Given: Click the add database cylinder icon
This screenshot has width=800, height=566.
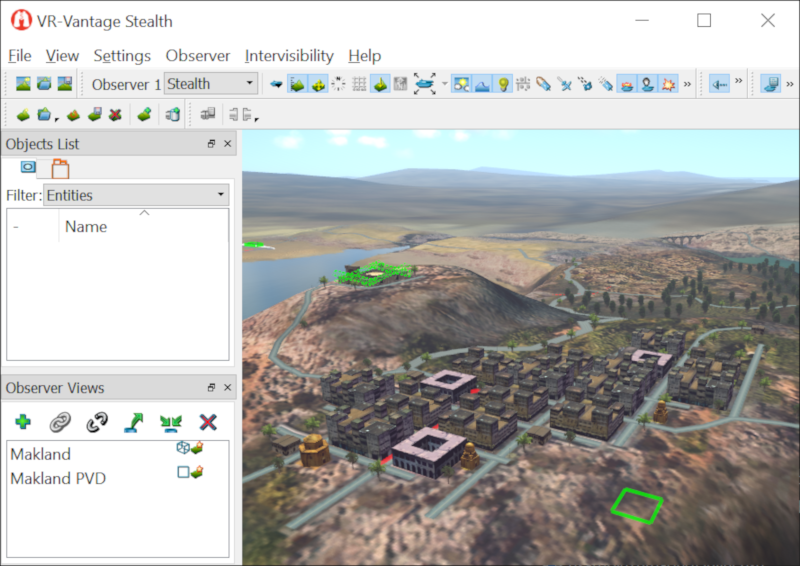Looking at the screenshot, I should click(173, 115).
